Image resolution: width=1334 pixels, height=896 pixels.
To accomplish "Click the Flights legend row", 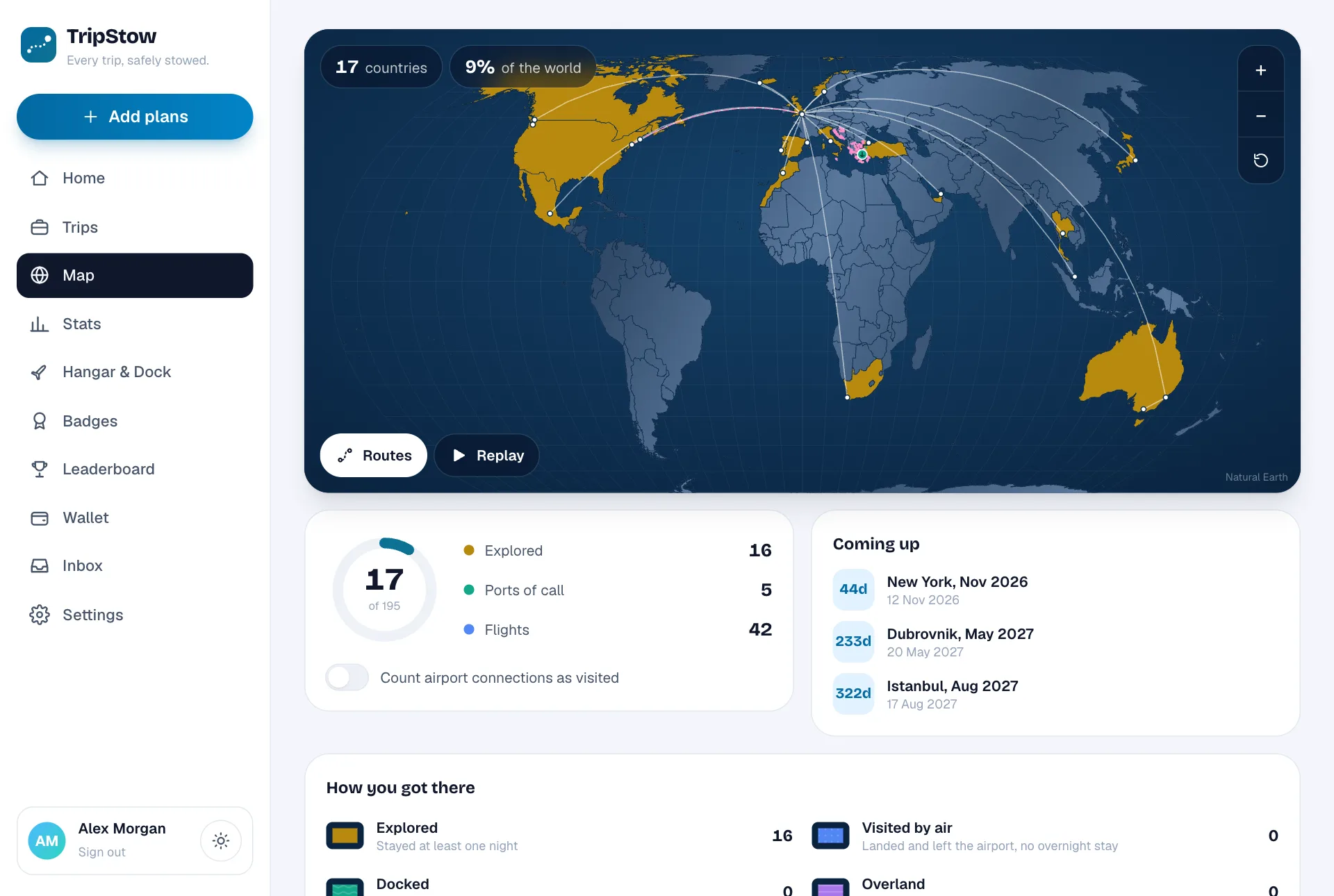I will pyautogui.click(x=618, y=630).
